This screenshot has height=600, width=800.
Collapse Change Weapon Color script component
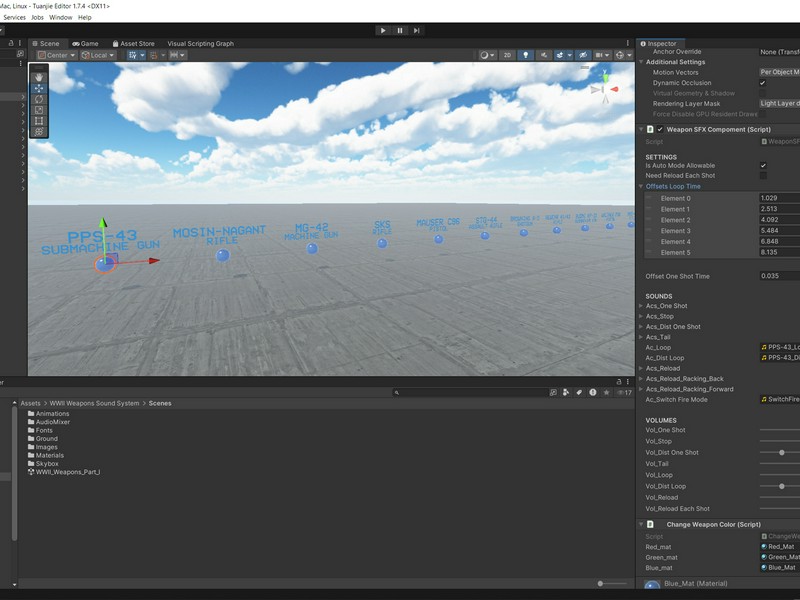point(641,524)
